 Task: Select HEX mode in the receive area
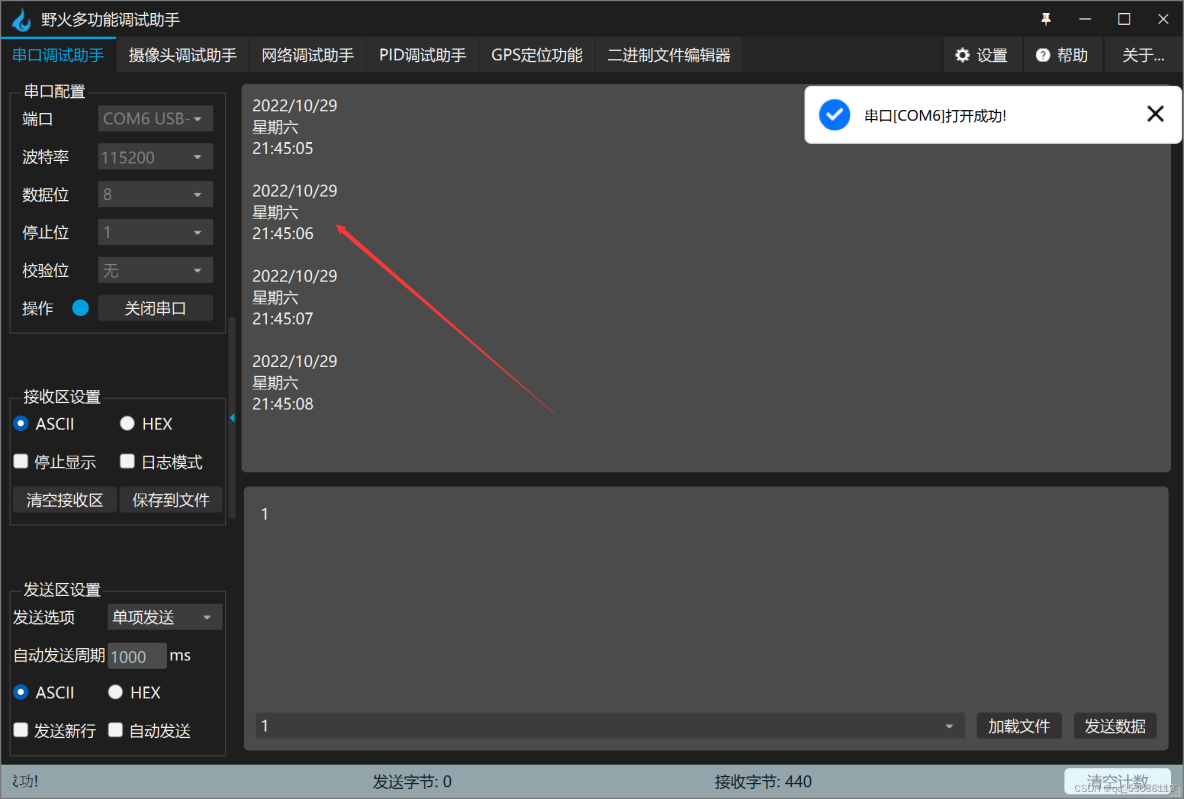[127, 423]
